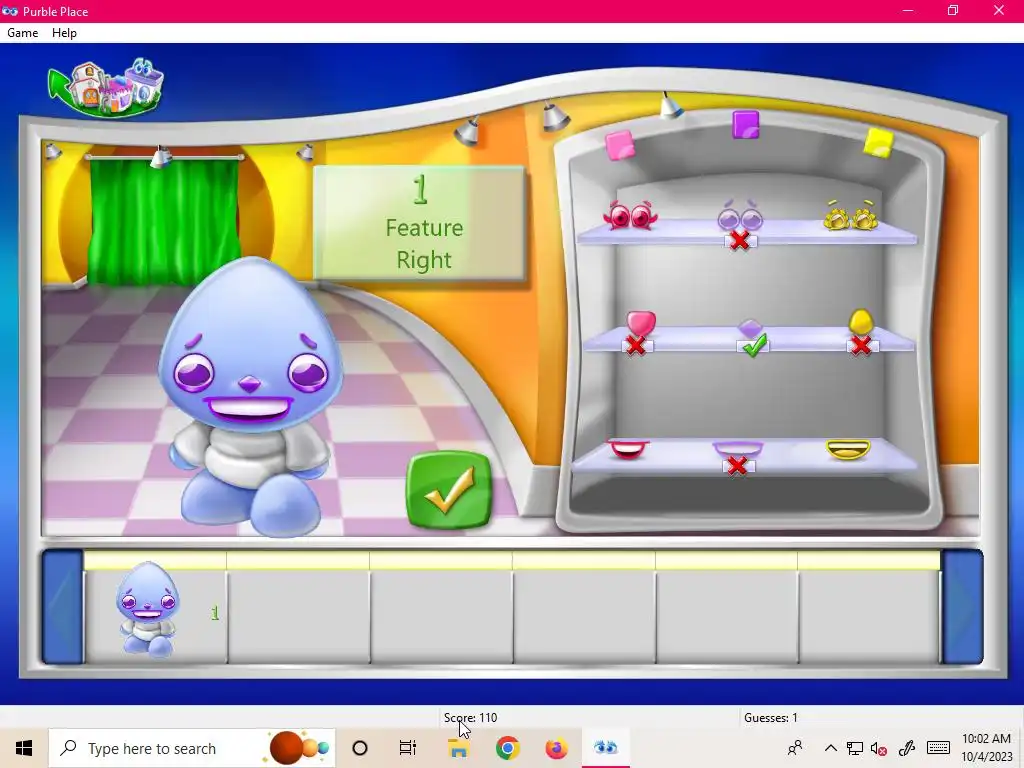Screen dimensions: 1024x768
Task: Select the purple color swatch
Action: (746, 124)
